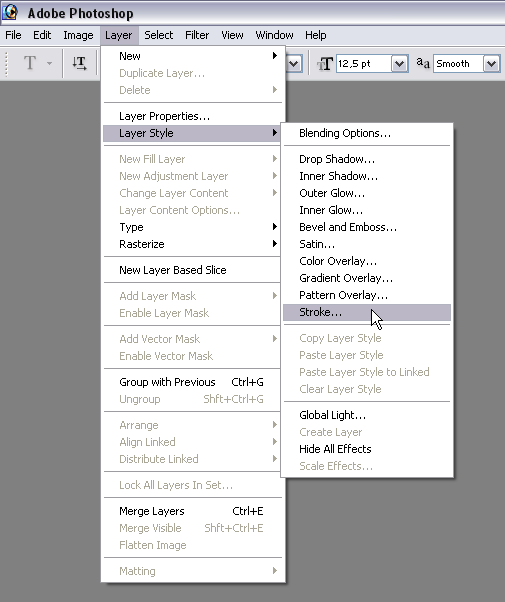Click the Smooth anti-aliasing field
The height and width of the screenshot is (602, 505).
click(459, 64)
